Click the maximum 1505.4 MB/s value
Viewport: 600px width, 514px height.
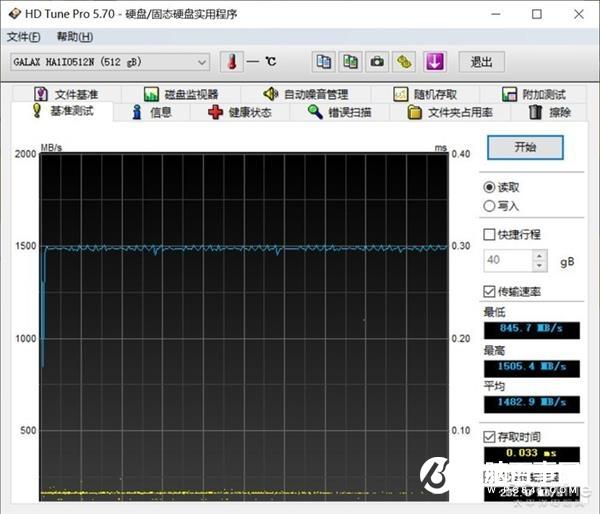coord(532,368)
